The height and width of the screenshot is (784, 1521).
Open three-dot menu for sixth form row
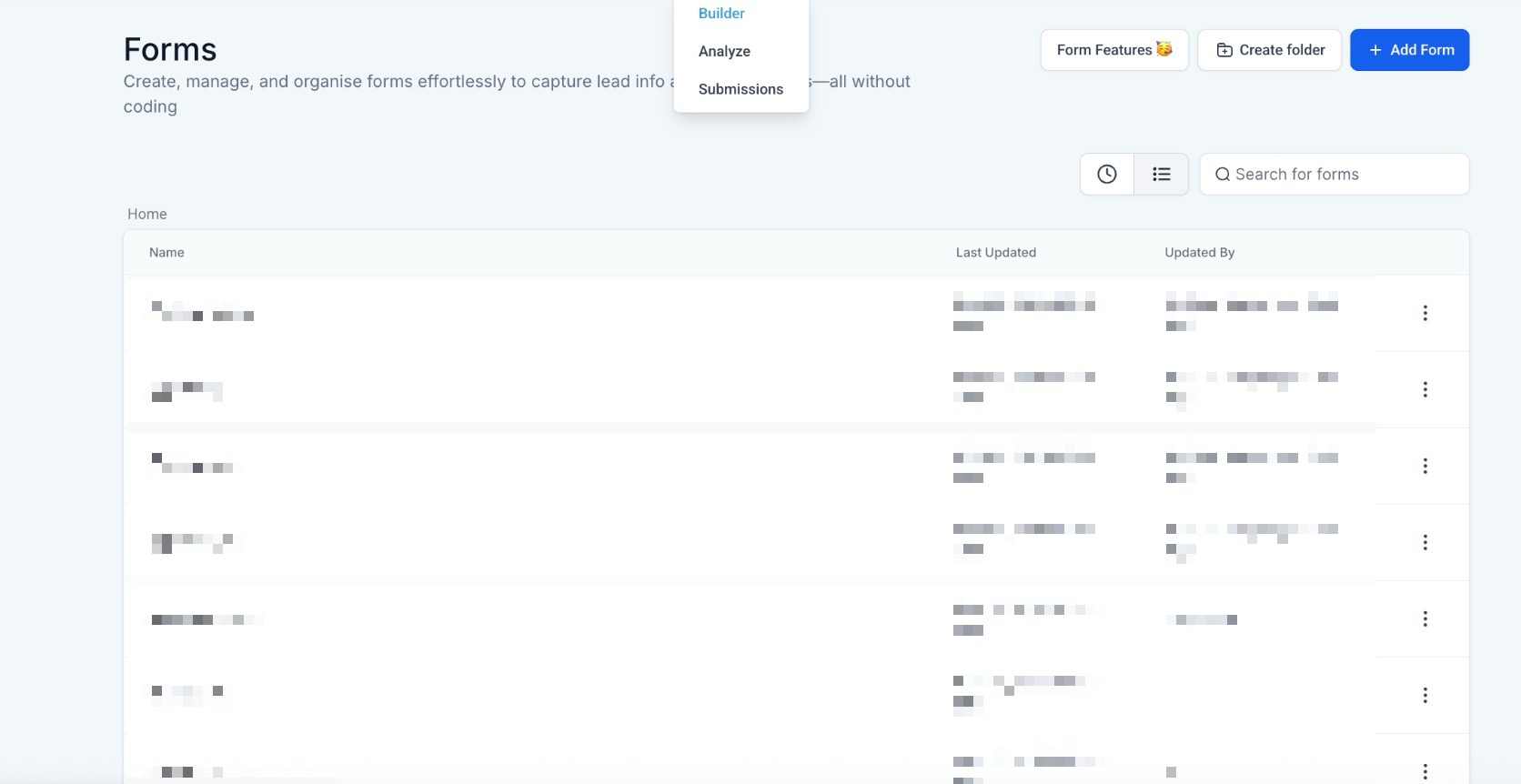pyautogui.click(x=1425, y=695)
